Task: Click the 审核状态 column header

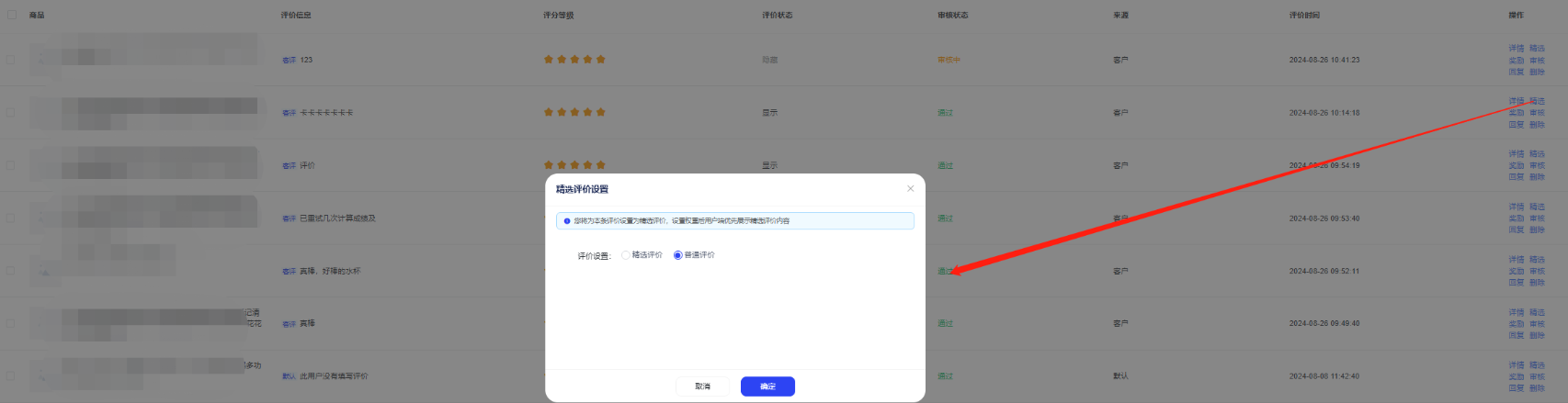Action: [952, 16]
